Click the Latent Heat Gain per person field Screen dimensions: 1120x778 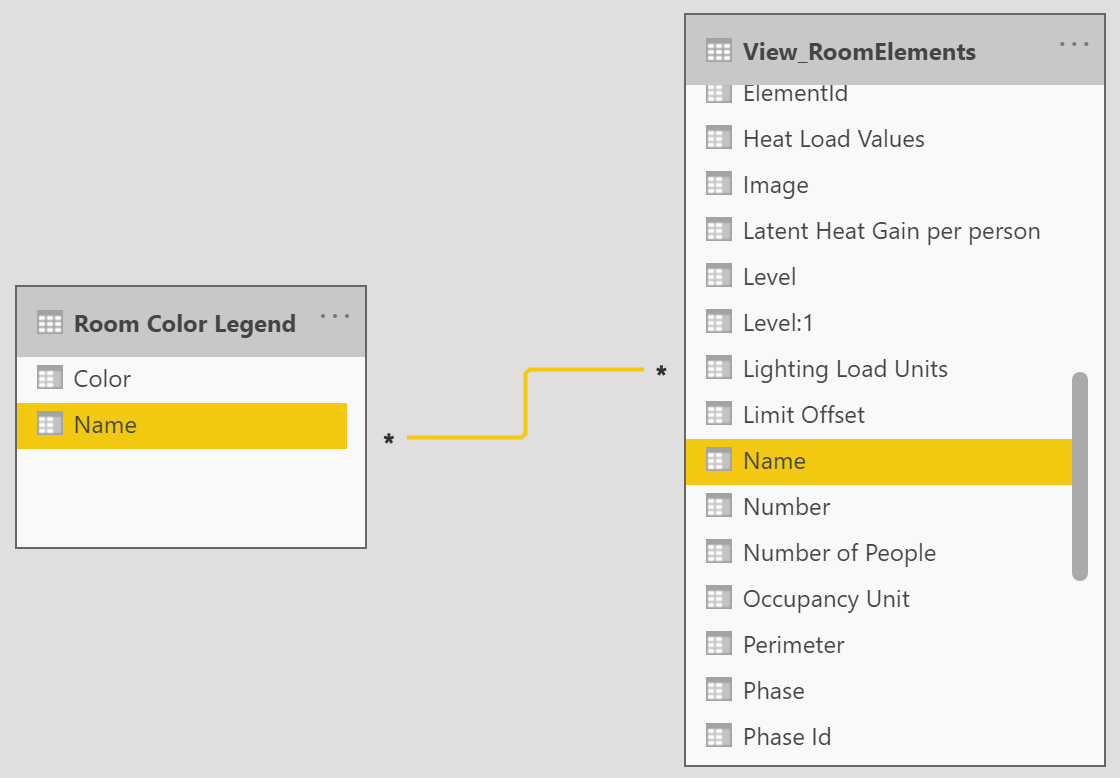point(891,230)
